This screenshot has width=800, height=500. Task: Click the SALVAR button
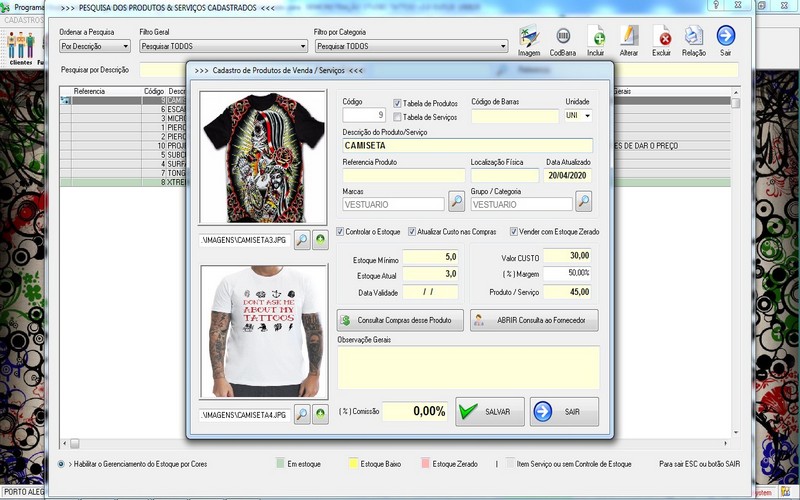click(490, 411)
